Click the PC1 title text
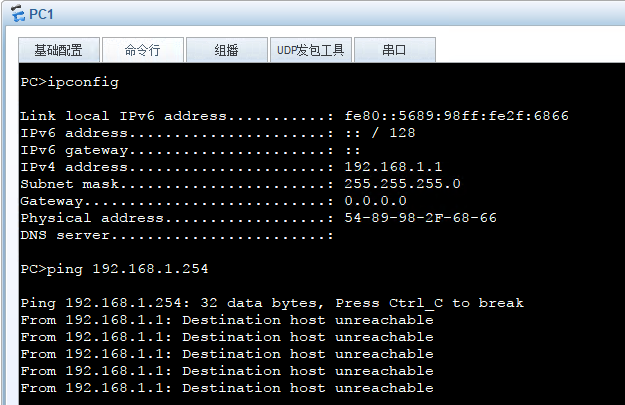This screenshot has width=625, height=405. (x=41, y=14)
